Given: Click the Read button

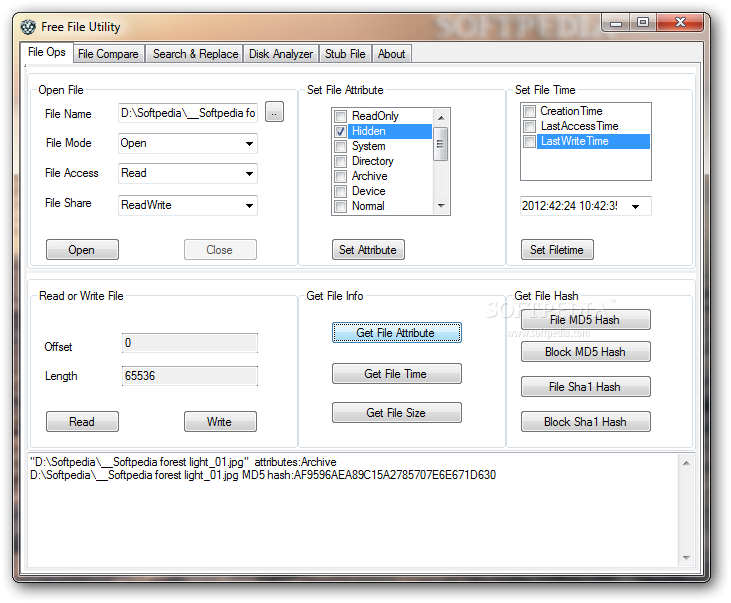Looking at the screenshot, I should pos(82,421).
